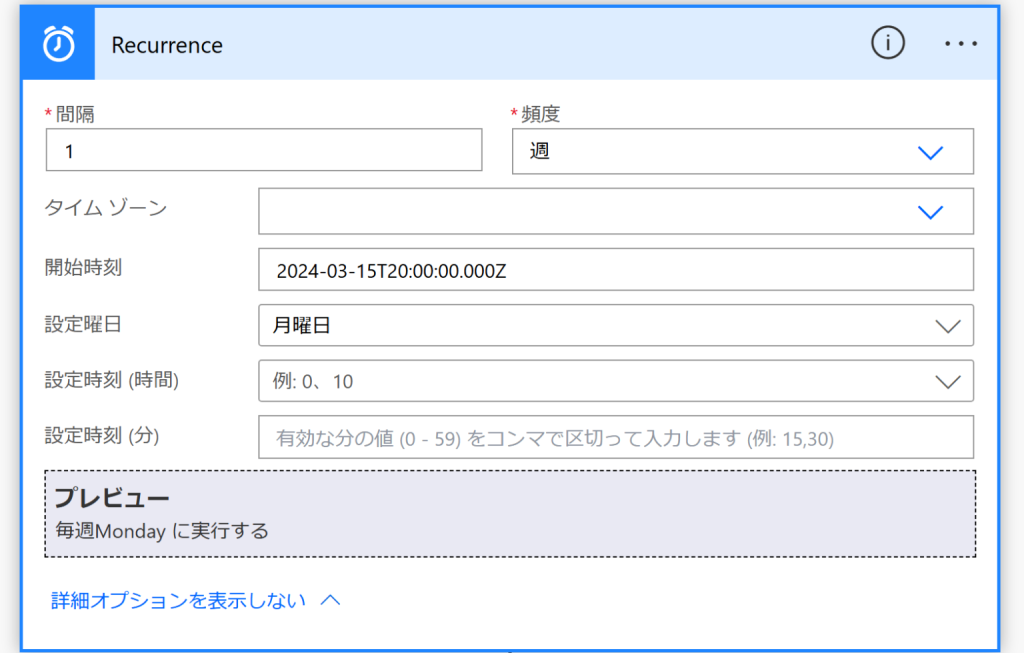Collapse advanced options using the up chevron
This screenshot has height=653, width=1024.
[330, 600]
